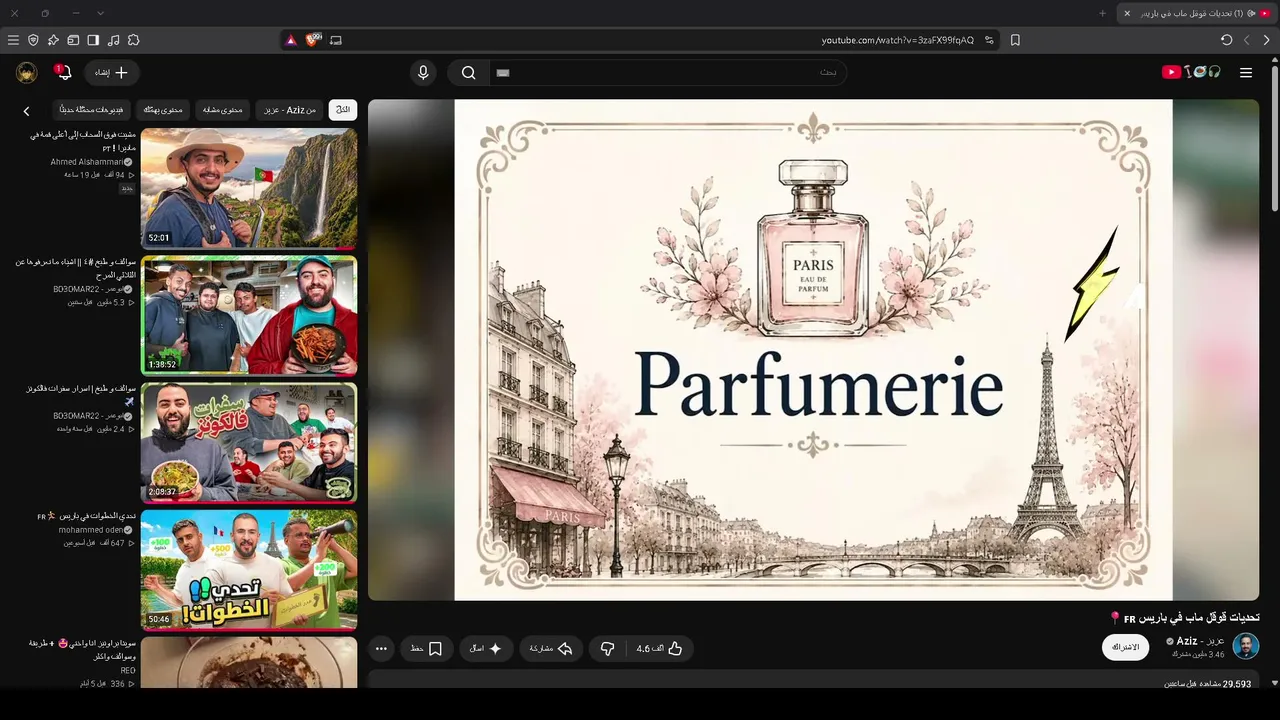The width and height of the screenshot is (1280, 720).
Task: Click the Ask (اسأل) AI button
Action: pyautogui.click(x=485, y=649)
